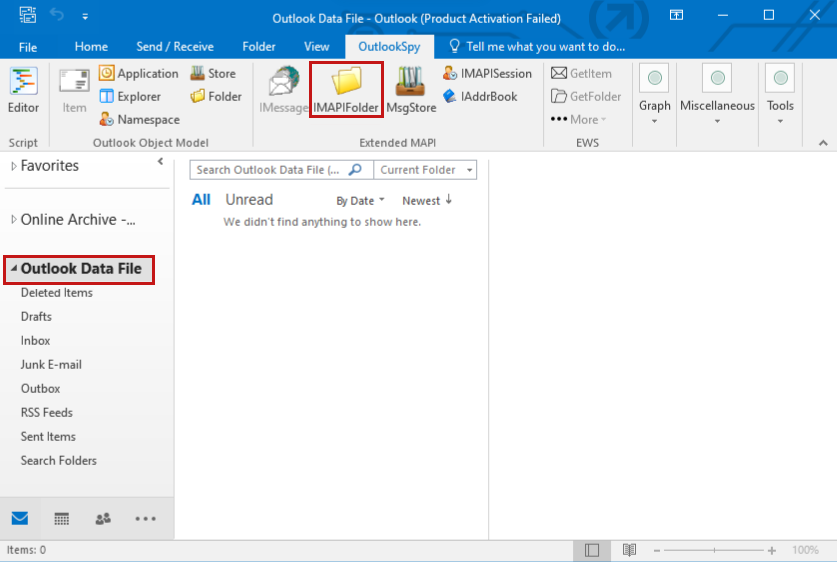Select the Drafts folder

click(36, 316)
